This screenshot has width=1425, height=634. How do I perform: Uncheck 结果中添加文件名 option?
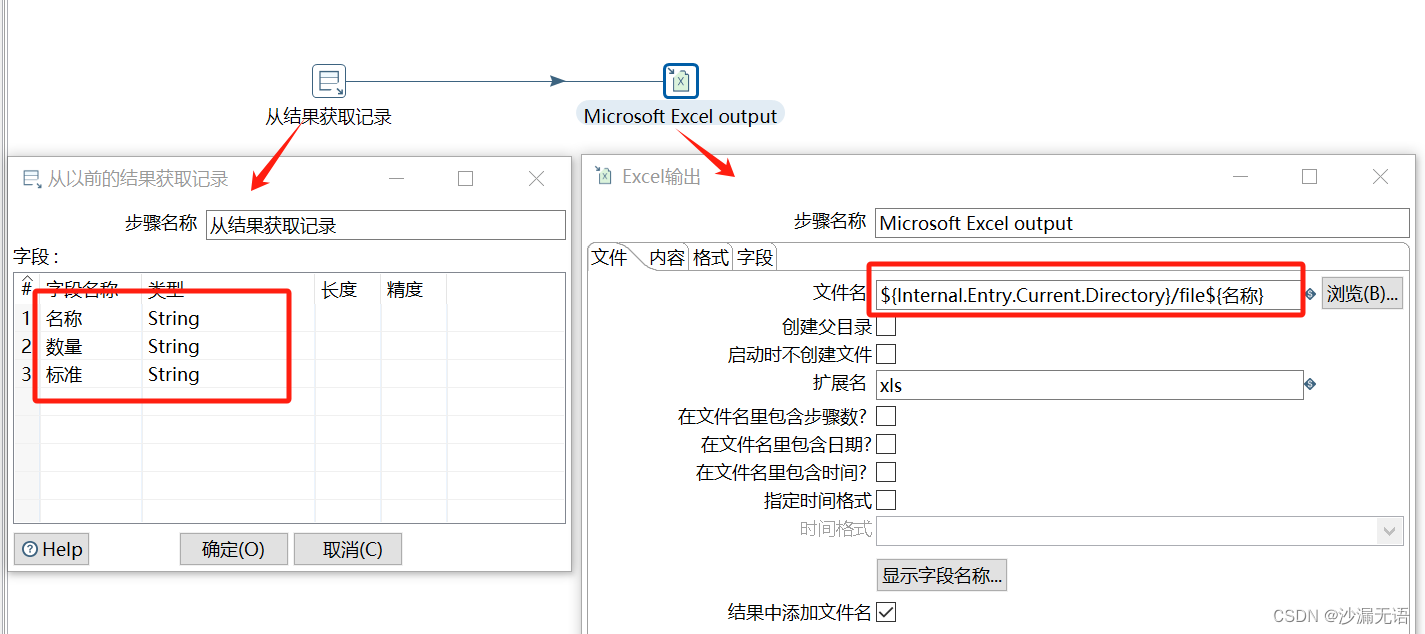click(x=885, y=611)
